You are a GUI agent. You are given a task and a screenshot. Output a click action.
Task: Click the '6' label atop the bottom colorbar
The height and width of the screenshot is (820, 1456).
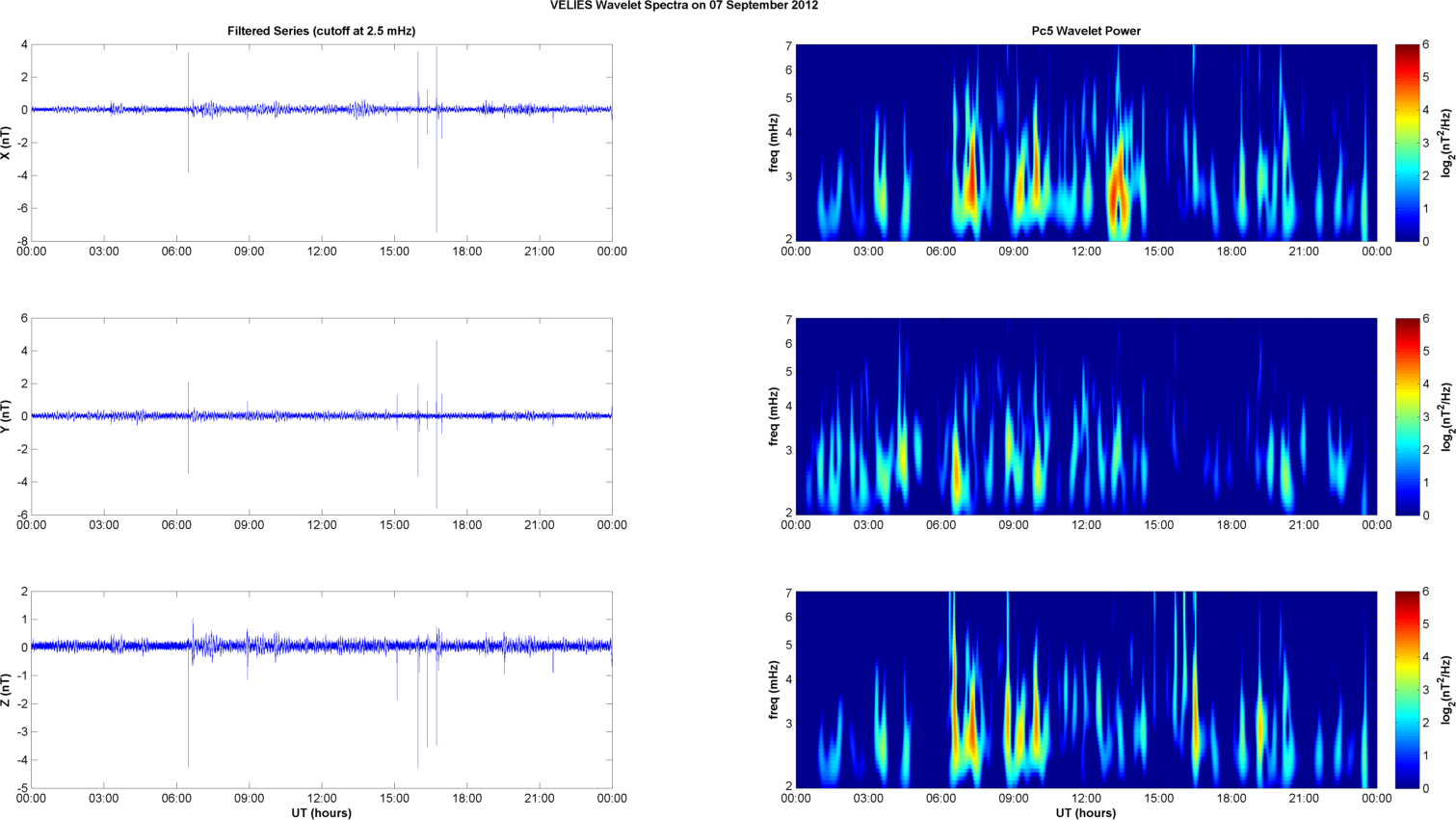tap(1426, 592)
